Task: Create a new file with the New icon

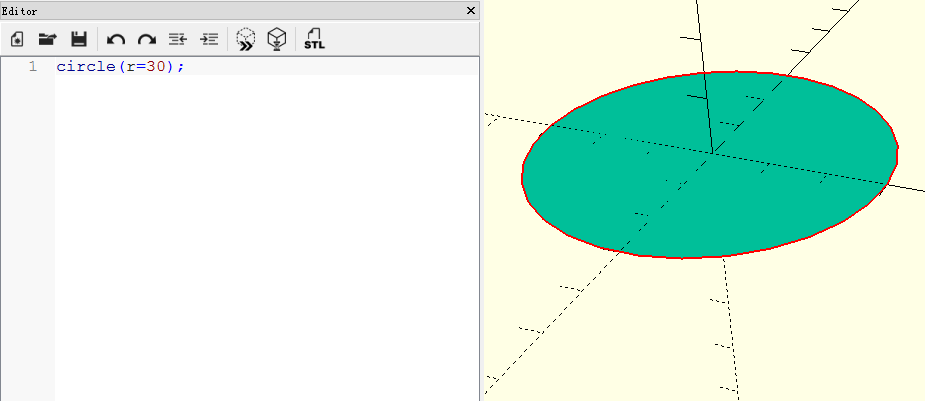Action: click(x=18, y=40)
